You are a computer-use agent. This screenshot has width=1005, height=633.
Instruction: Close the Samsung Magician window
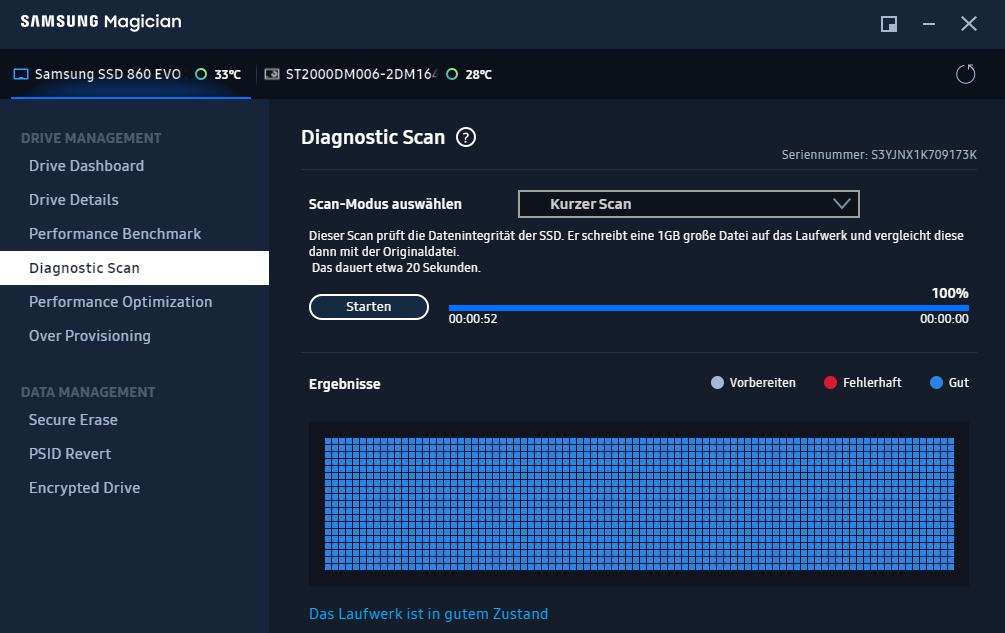[968, 24]
